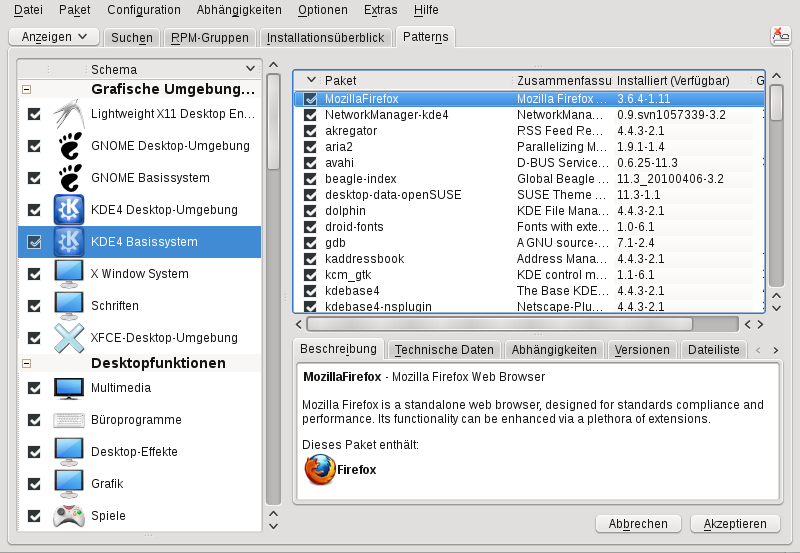Toggle the akregator package checkbox
This screenshot has height=553, width=800.
(311, 132)
